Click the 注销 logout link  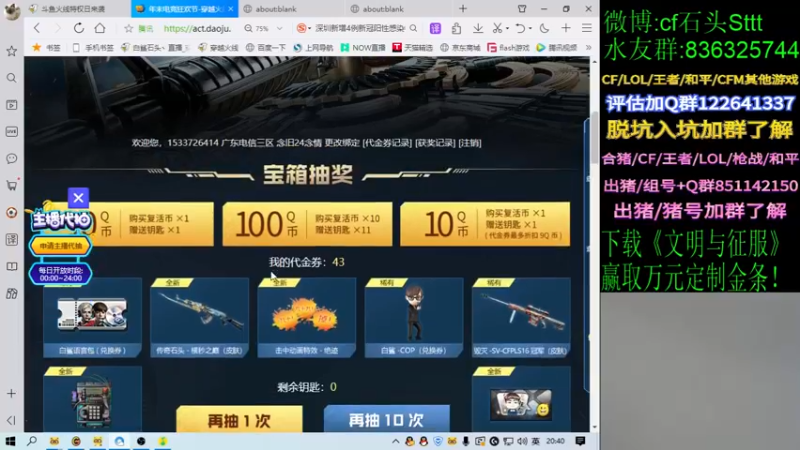(469, 143)
